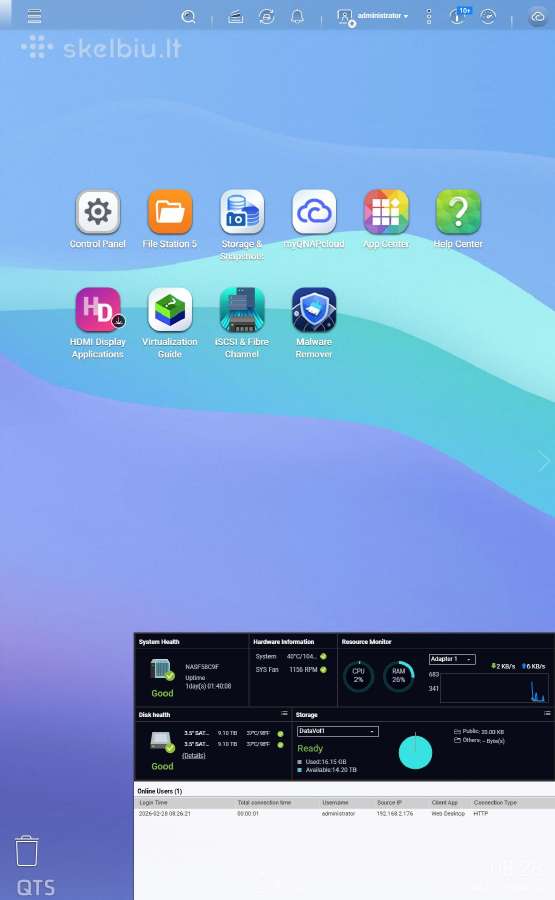Click the Username column header
555x900 pixels.
click(x=335, y=802)
